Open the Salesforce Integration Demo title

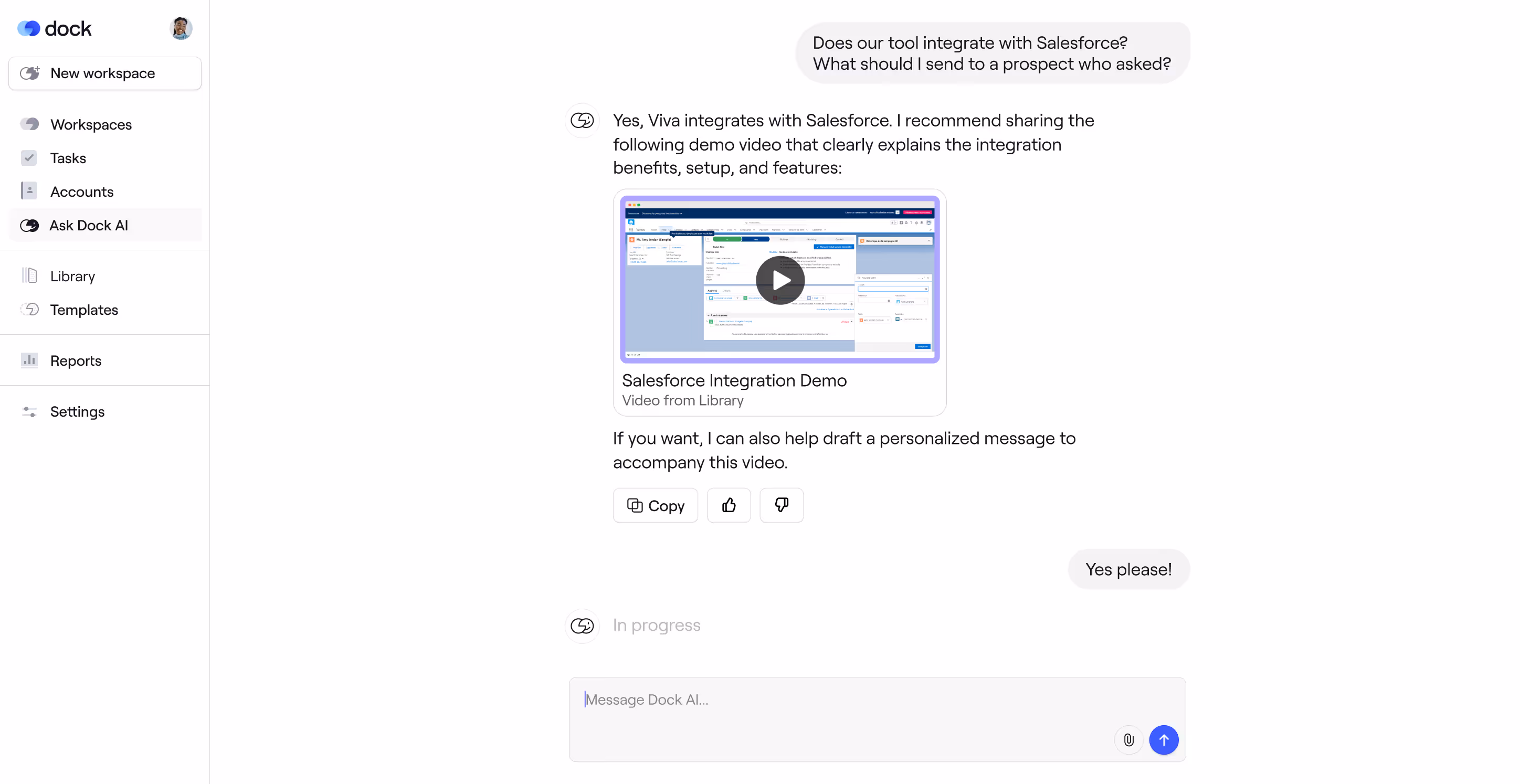click(x=734, y=380)
